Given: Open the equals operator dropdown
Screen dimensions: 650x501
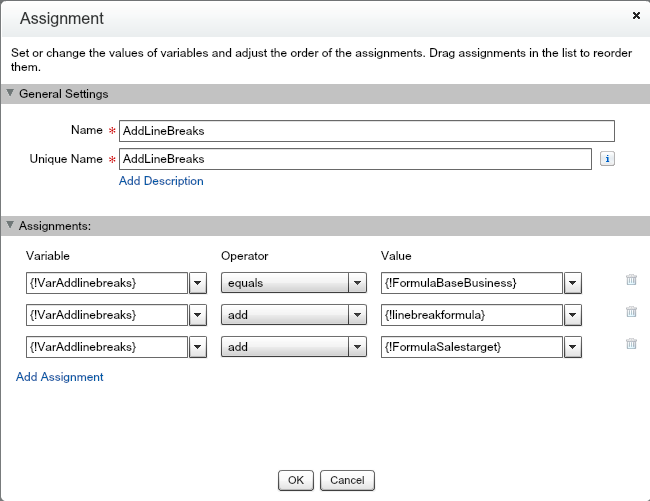Looking at the screenshot, I should [358, 283].
